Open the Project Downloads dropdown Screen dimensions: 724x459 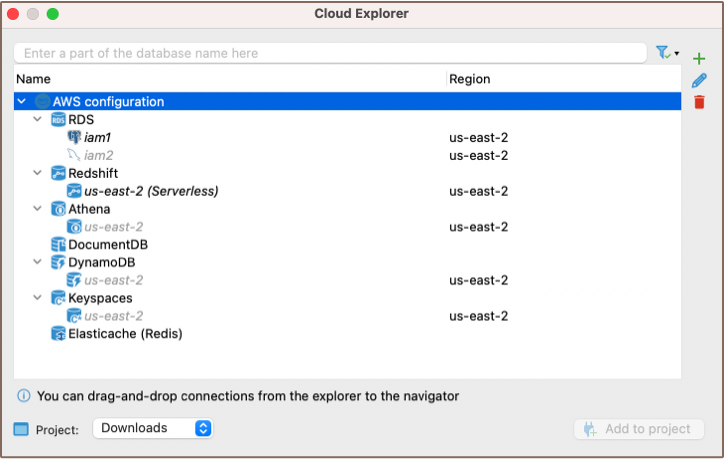click(153, 428)
